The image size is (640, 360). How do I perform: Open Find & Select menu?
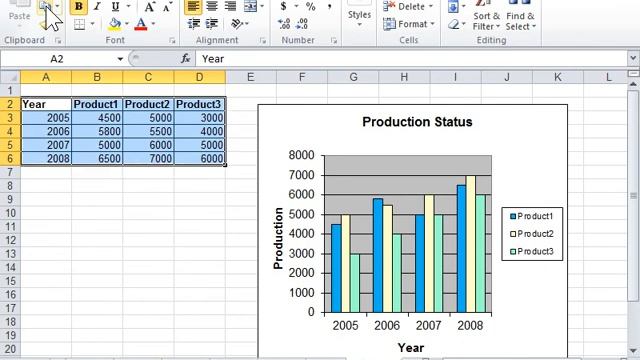pos(520,17)
